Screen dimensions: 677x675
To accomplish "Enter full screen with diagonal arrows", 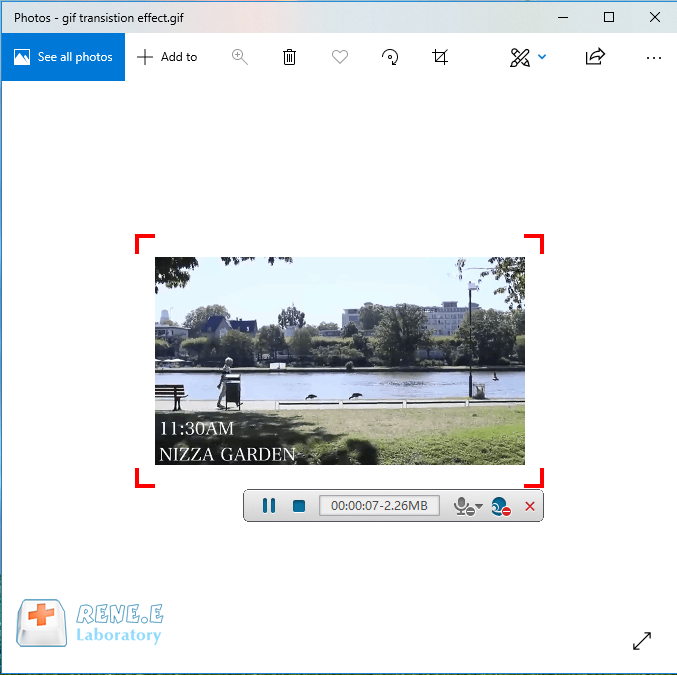I will tap(642, 641).
